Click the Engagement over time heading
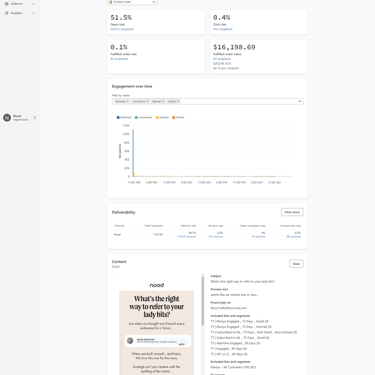This screenshot has height=375, width=375. [x=132, y=86]
